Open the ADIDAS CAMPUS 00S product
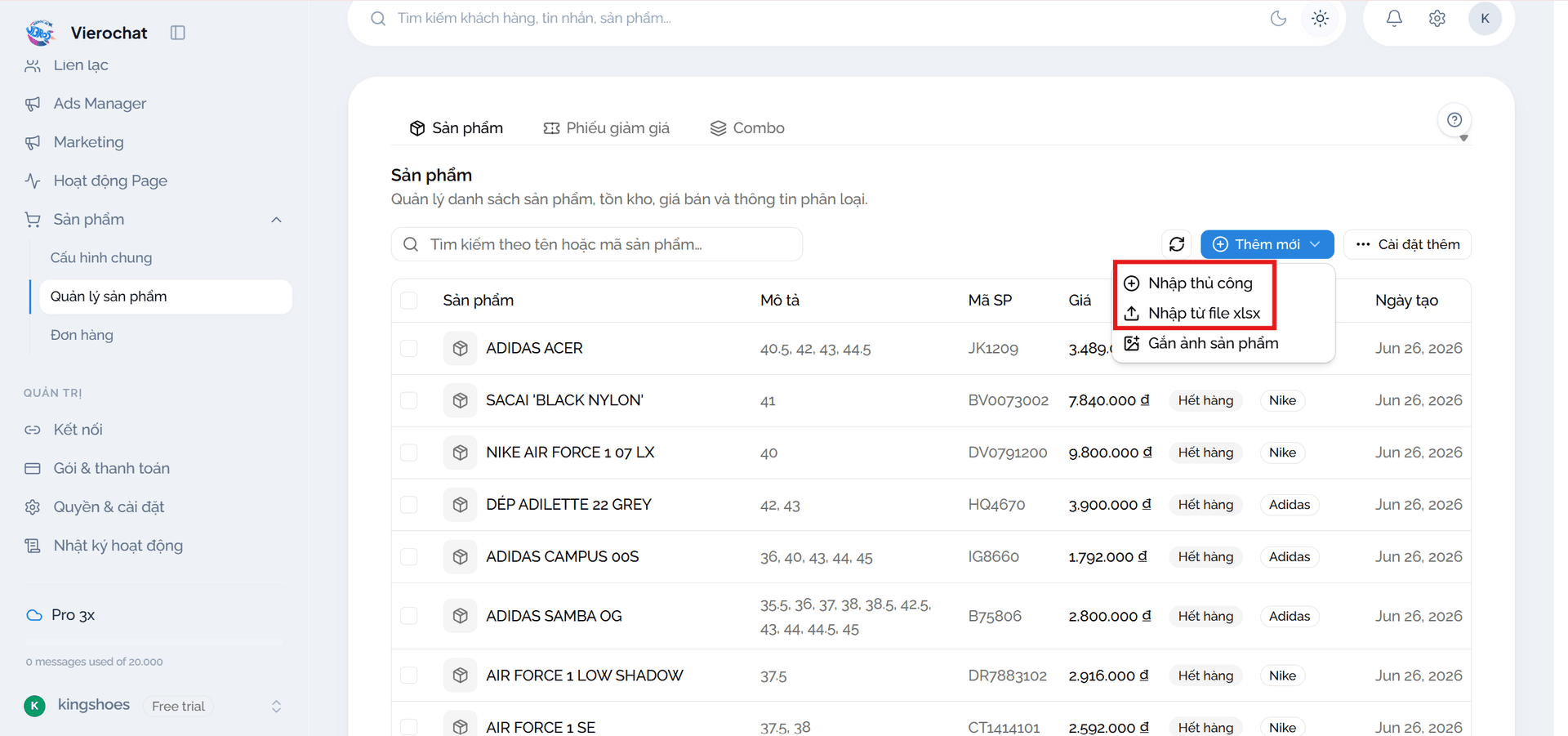 pos(562,557)
